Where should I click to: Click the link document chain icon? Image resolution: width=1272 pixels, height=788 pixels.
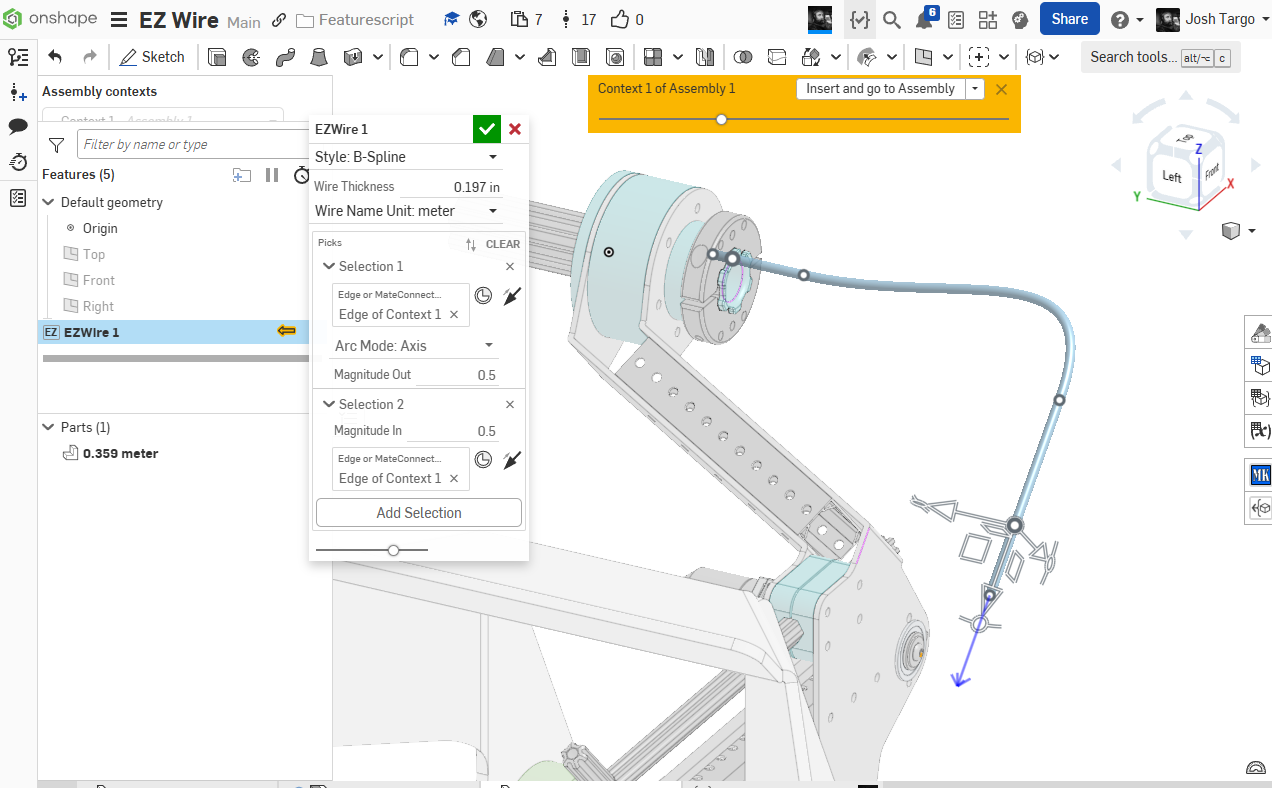(279, 20)
